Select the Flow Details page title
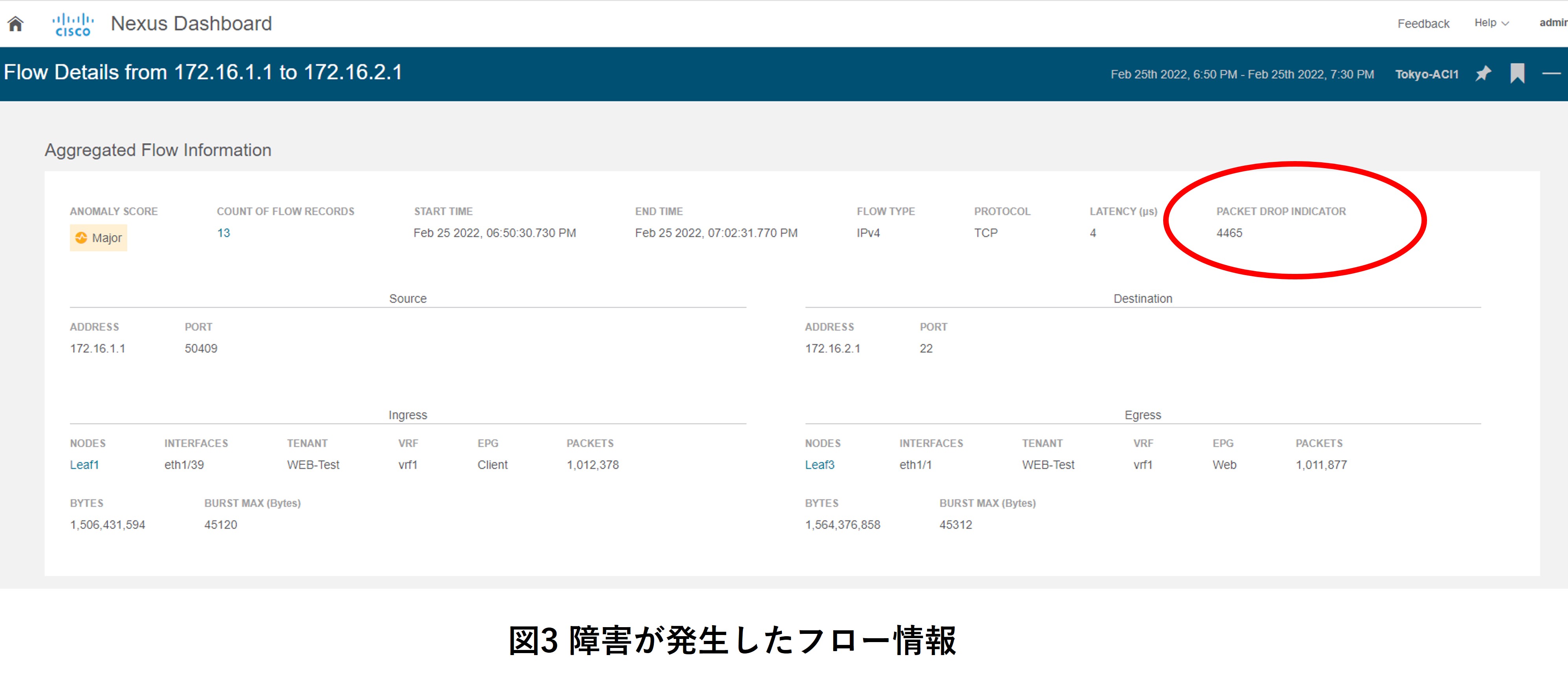 [x=203, y=72]
